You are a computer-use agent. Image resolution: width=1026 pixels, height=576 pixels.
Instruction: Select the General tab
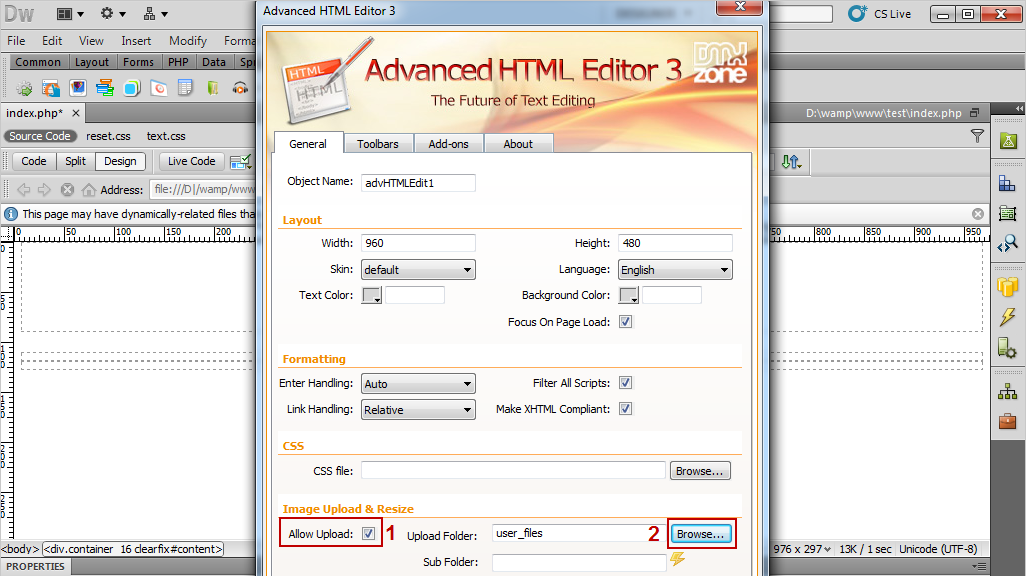tap(308, 144)
